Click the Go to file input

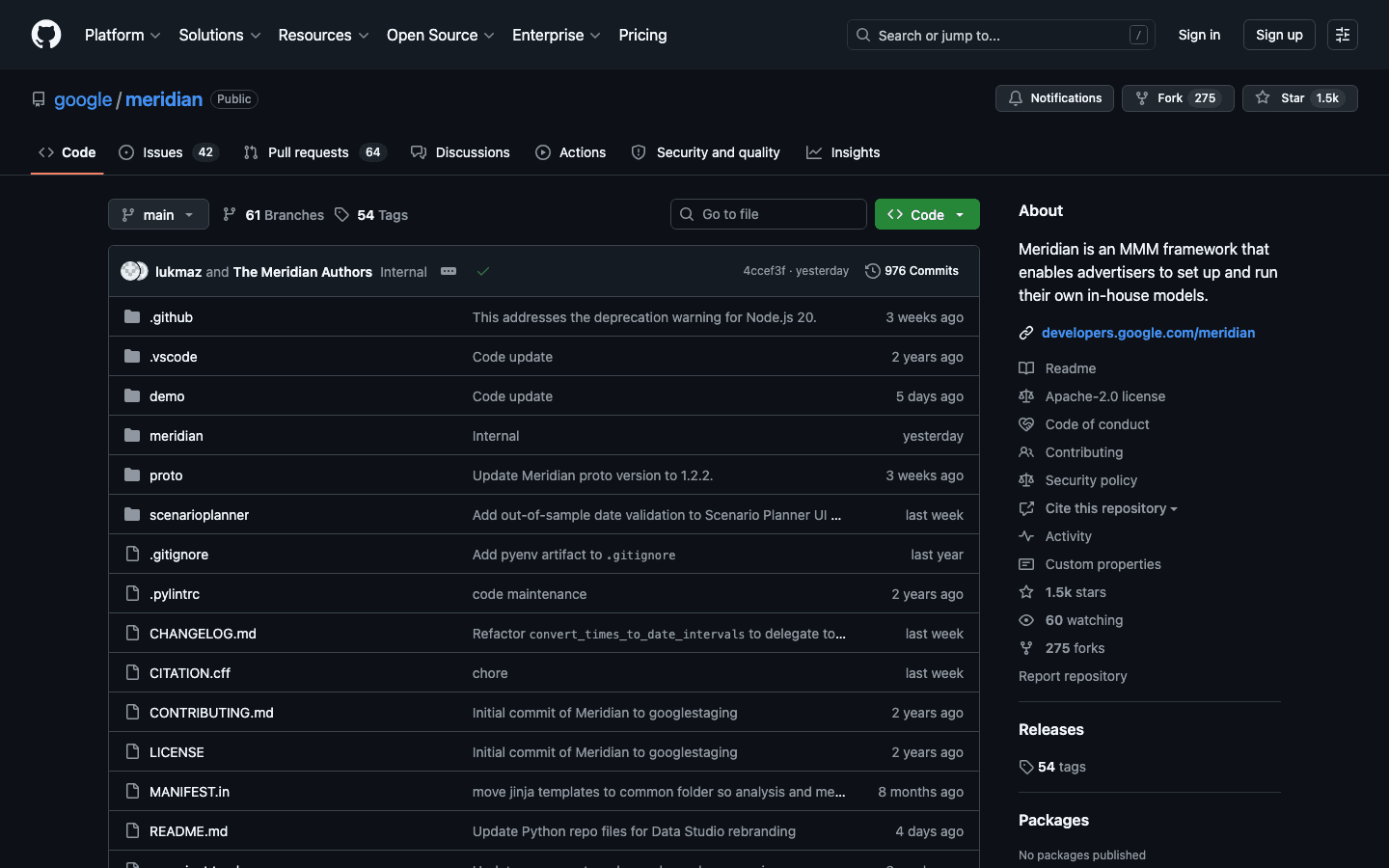click(x=769, y=214)
